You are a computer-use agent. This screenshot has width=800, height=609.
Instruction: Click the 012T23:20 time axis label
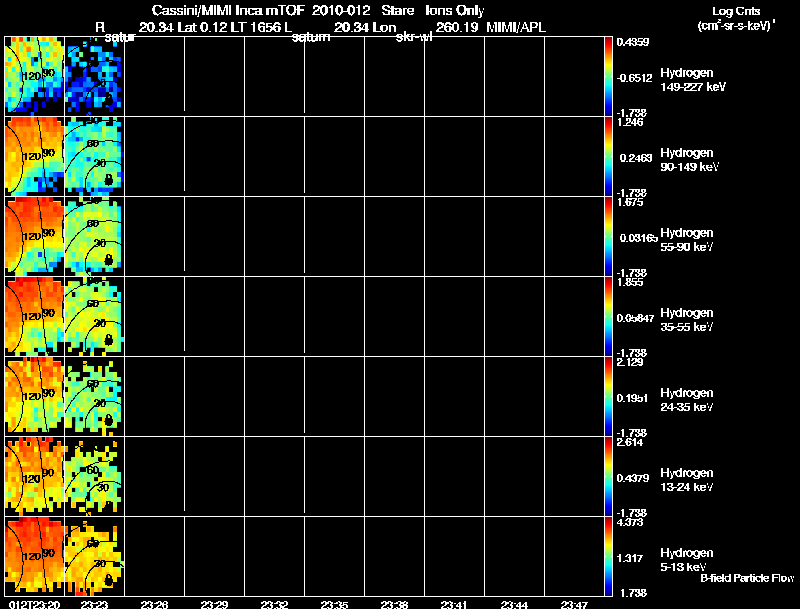click(34, 605)
